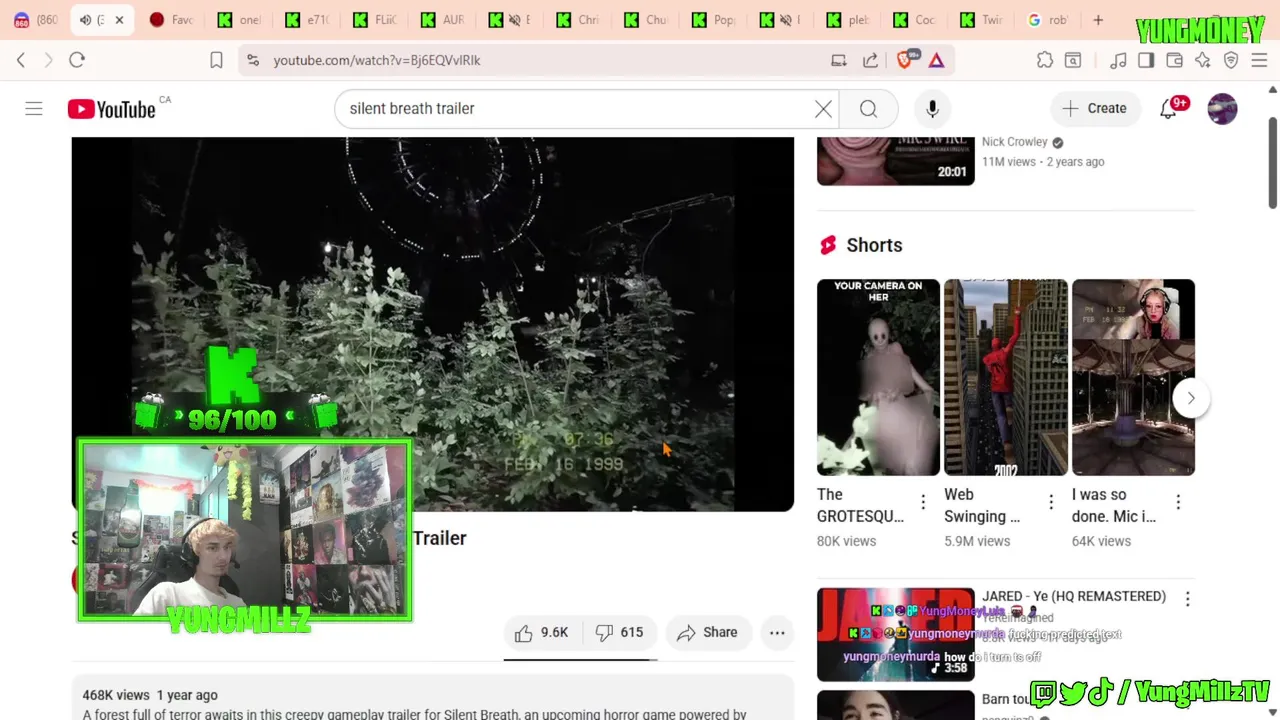This screenshot has width=1280, height=720.
Task: Open the Brave Wallet icon
Action: (1174, 60)
